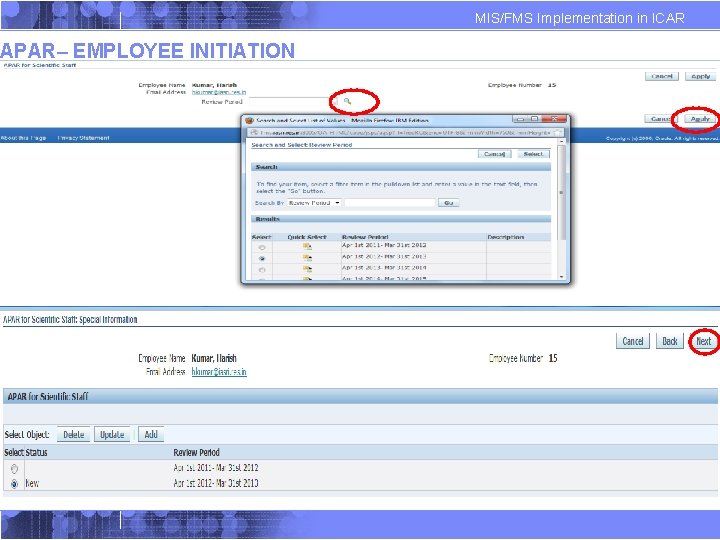720x540 pixels.
Task: Click Quick Select column header in popup
Action: 307,237
